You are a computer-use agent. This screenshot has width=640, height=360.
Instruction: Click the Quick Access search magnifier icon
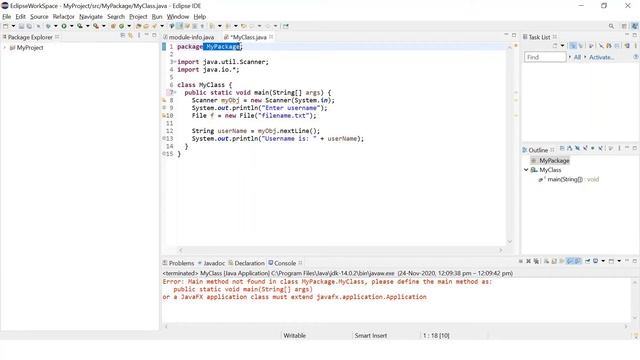tap(611, 26)
